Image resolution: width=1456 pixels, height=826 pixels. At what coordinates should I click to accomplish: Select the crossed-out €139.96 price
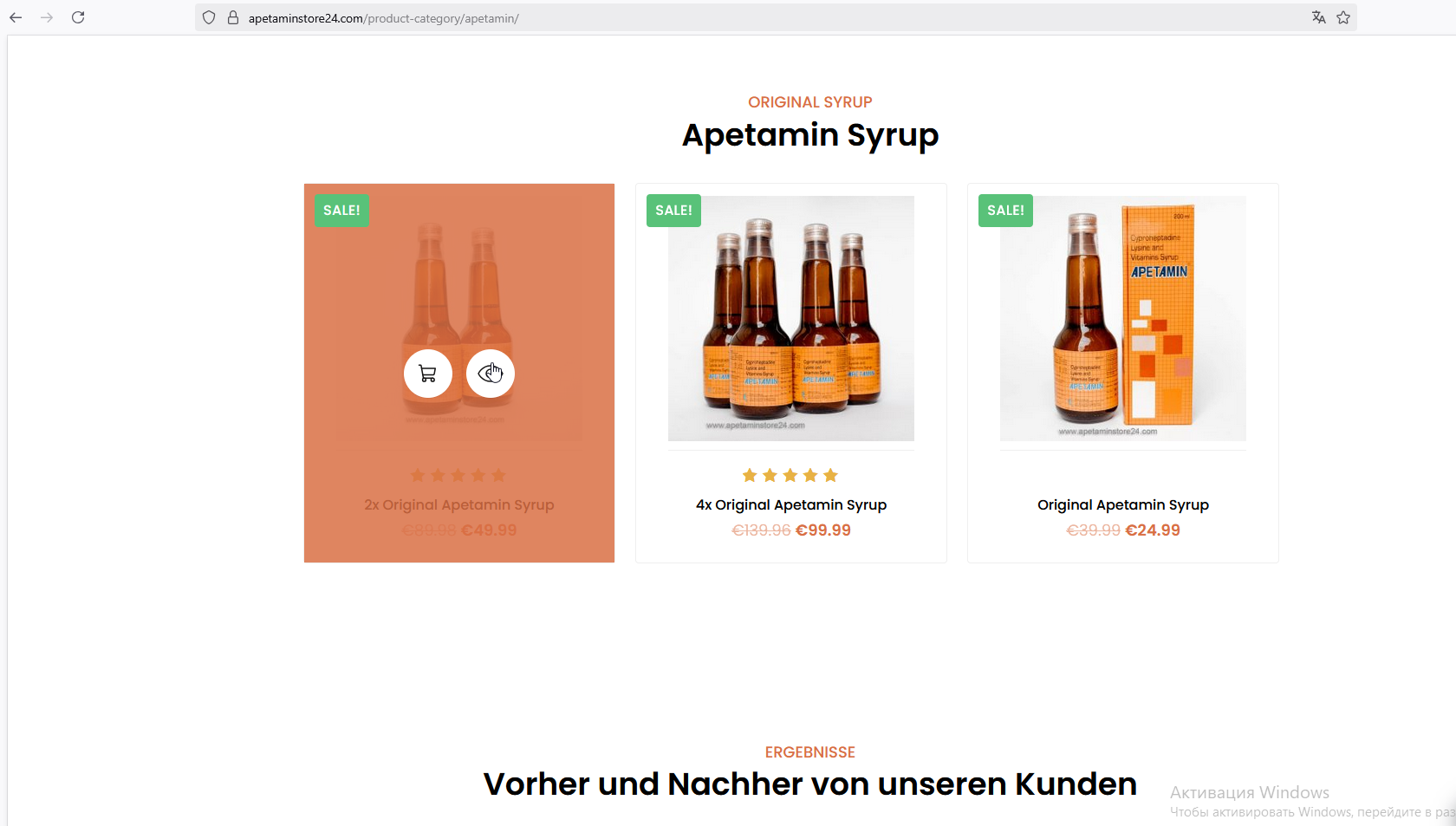761,530
